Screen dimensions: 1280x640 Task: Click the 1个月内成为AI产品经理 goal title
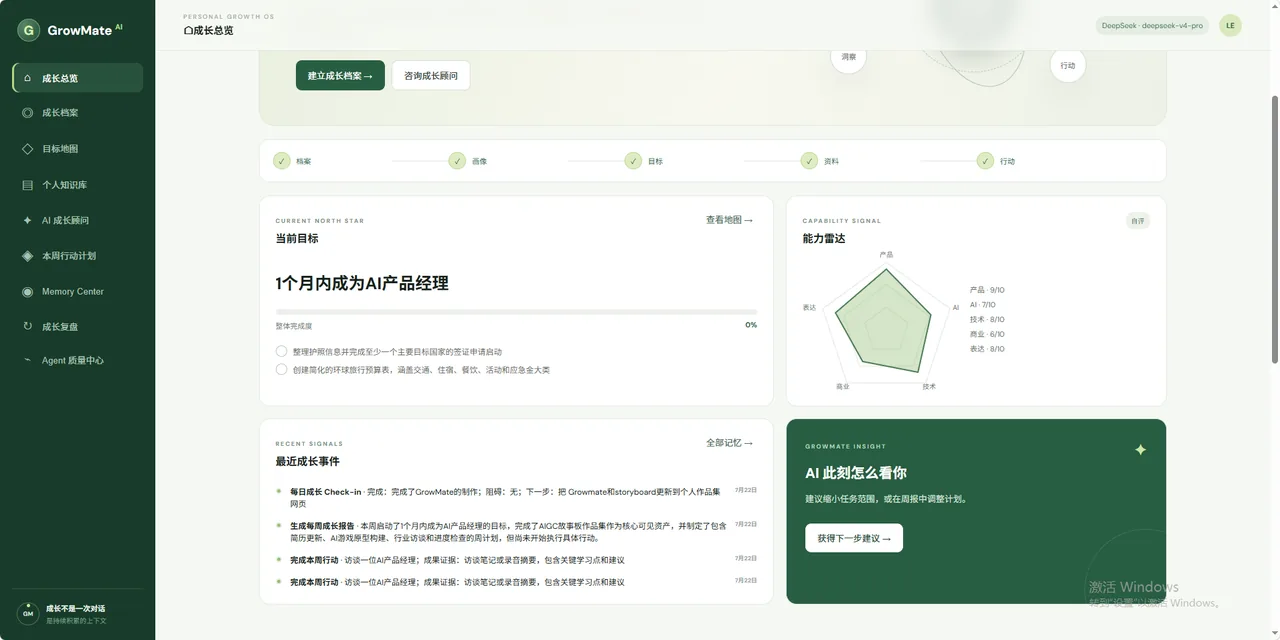[362, 284]
